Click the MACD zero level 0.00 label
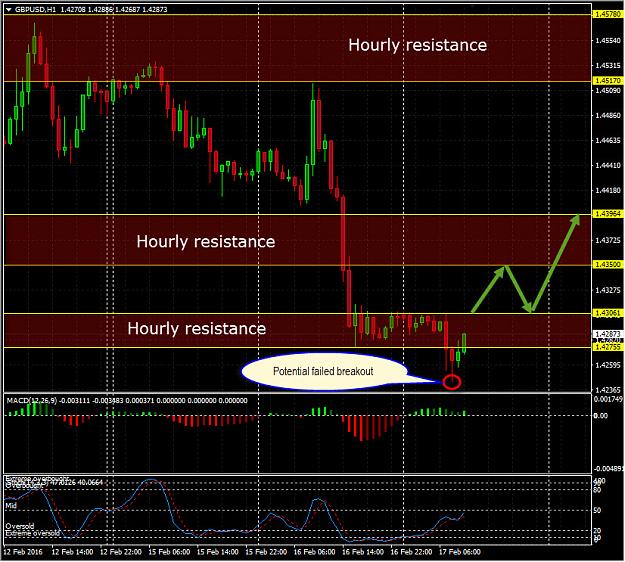 tap(601, 416)
